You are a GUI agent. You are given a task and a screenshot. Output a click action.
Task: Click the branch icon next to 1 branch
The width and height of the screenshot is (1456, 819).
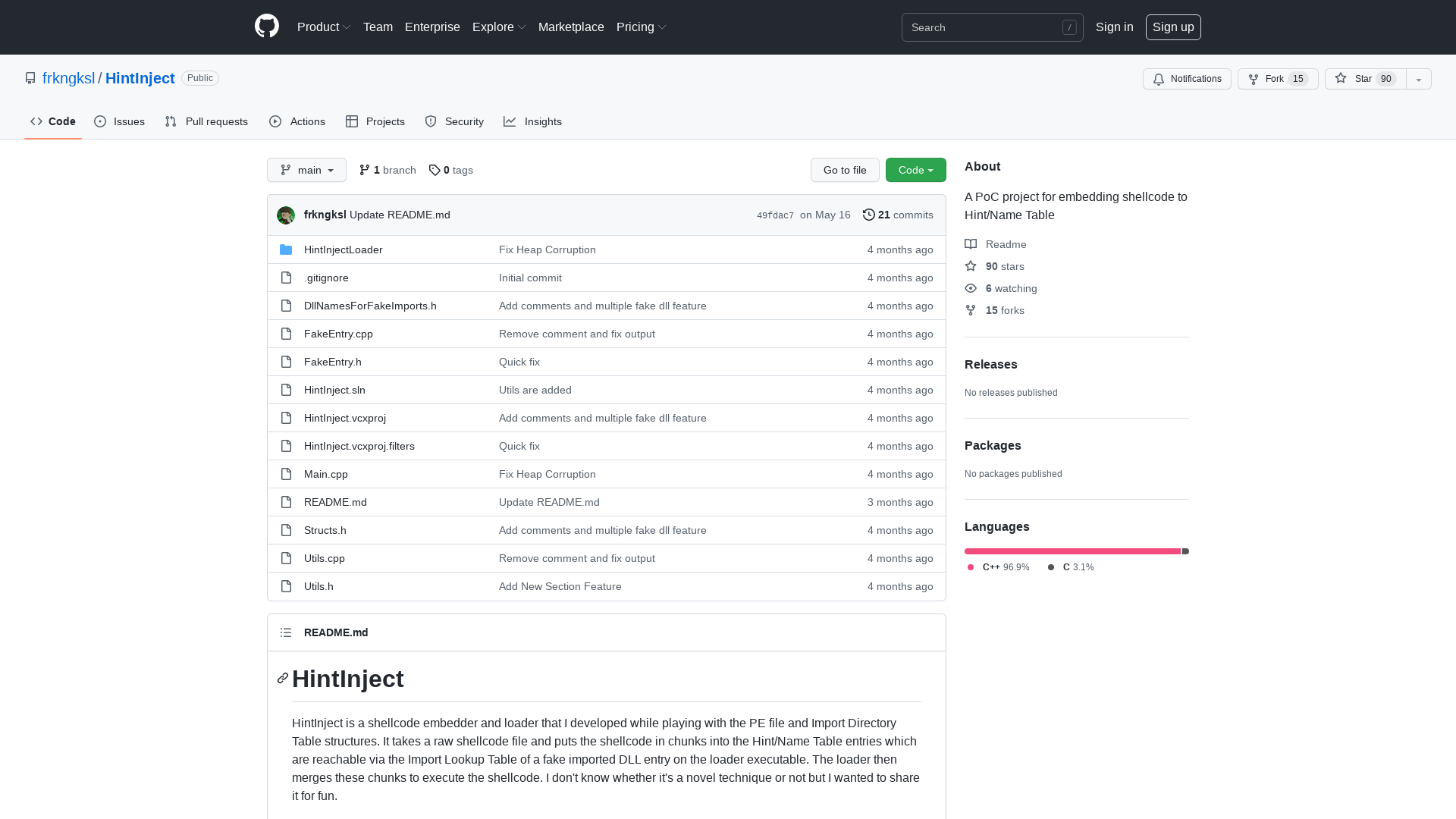[x=365, y=170]
